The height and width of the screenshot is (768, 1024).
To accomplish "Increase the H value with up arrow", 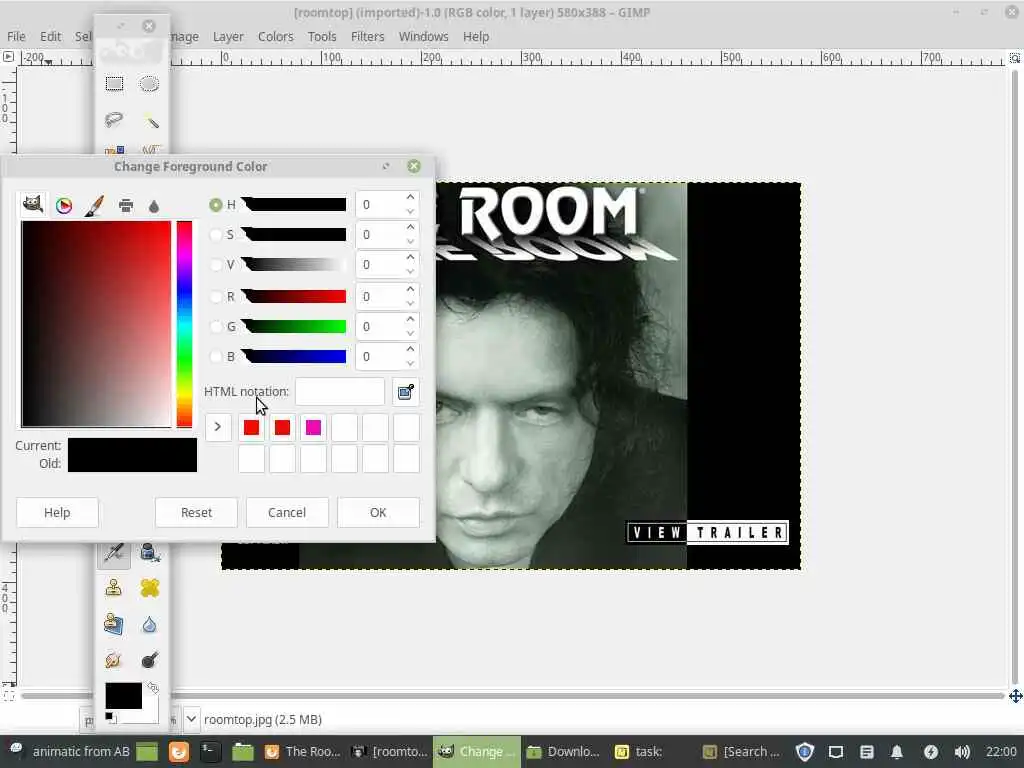I will [410, 197].
